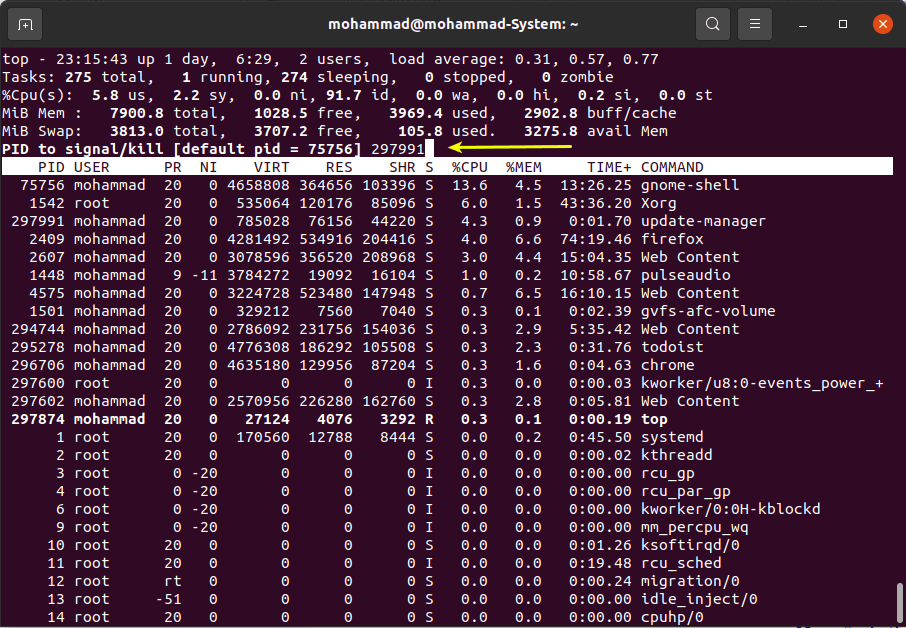Select the chrome process name
Viewport: 906px width, 628px height.
667,365
